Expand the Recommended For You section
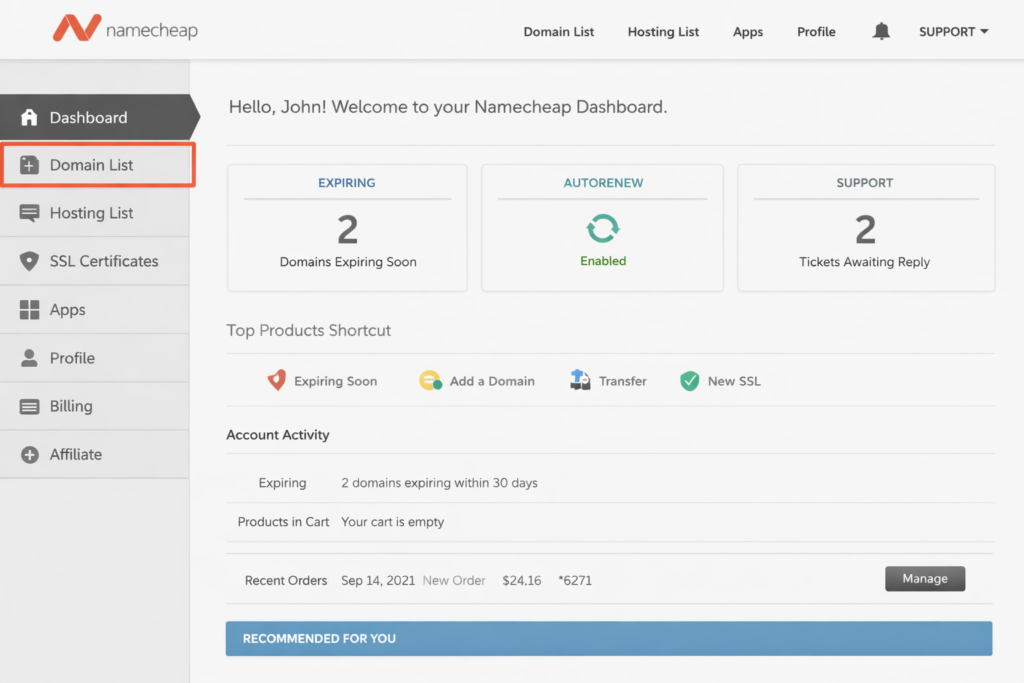The height and width of the screenshot is (683, 1024). (x=608, y=638)
